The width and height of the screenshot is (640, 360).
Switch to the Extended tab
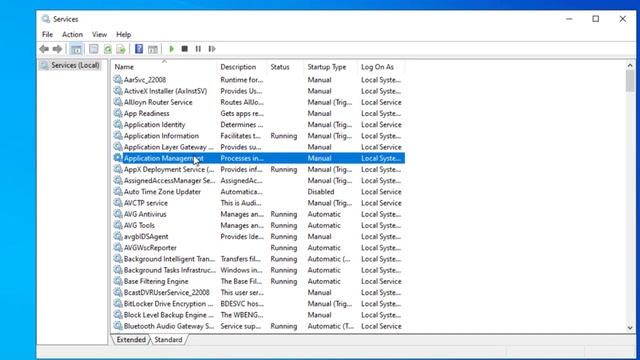[131, 340]
